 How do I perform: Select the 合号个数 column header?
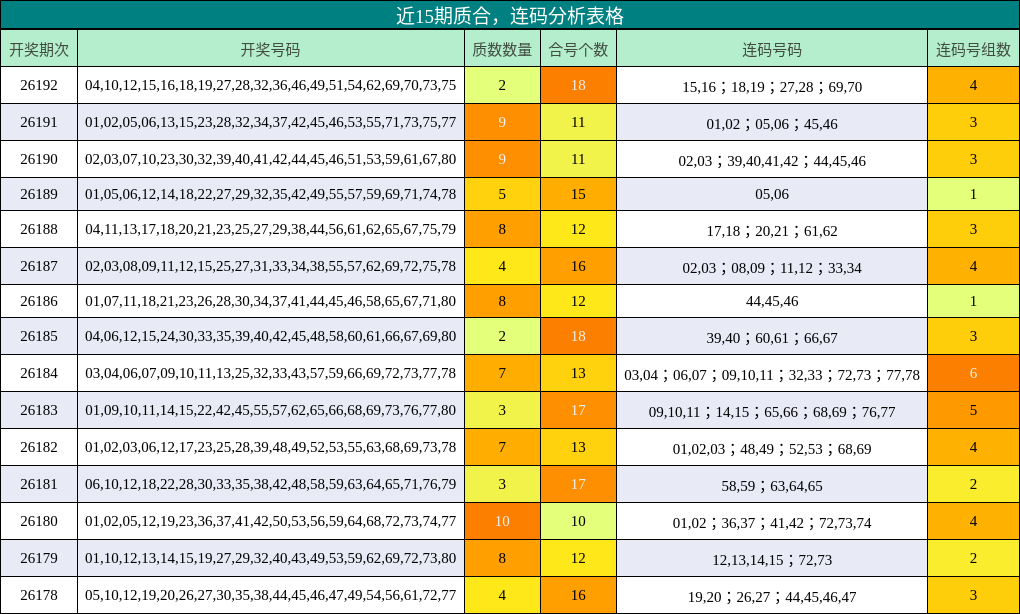(578, 49)
